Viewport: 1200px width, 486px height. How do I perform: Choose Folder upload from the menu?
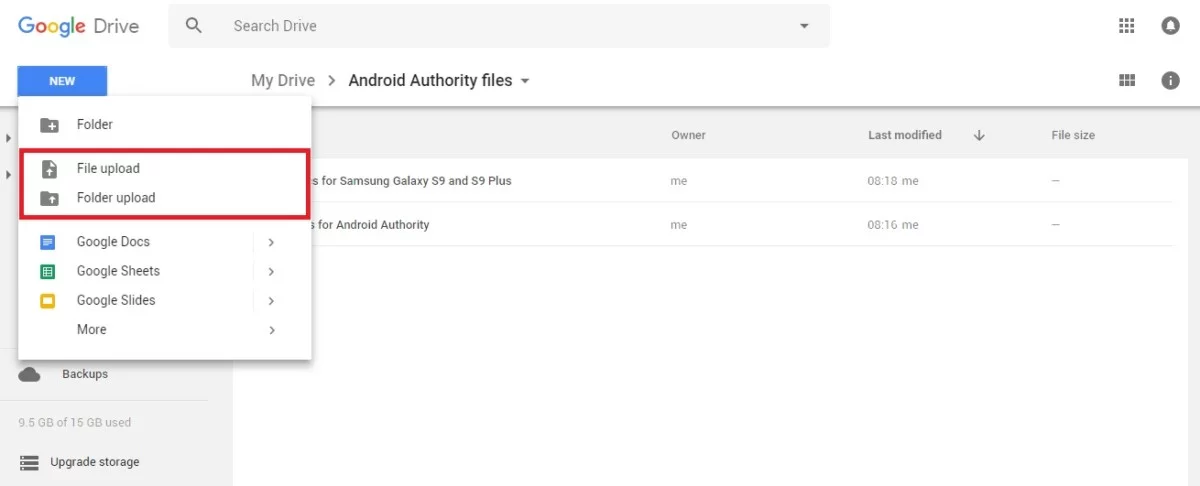click(x=116, y=198)
